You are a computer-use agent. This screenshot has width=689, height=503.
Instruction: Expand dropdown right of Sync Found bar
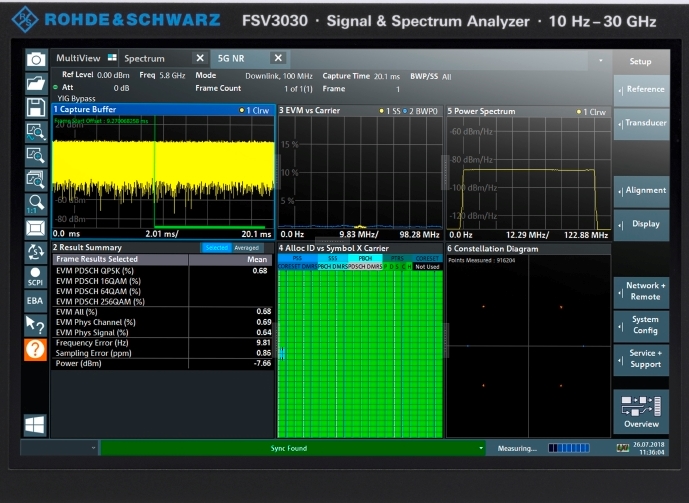click(481, 448)
